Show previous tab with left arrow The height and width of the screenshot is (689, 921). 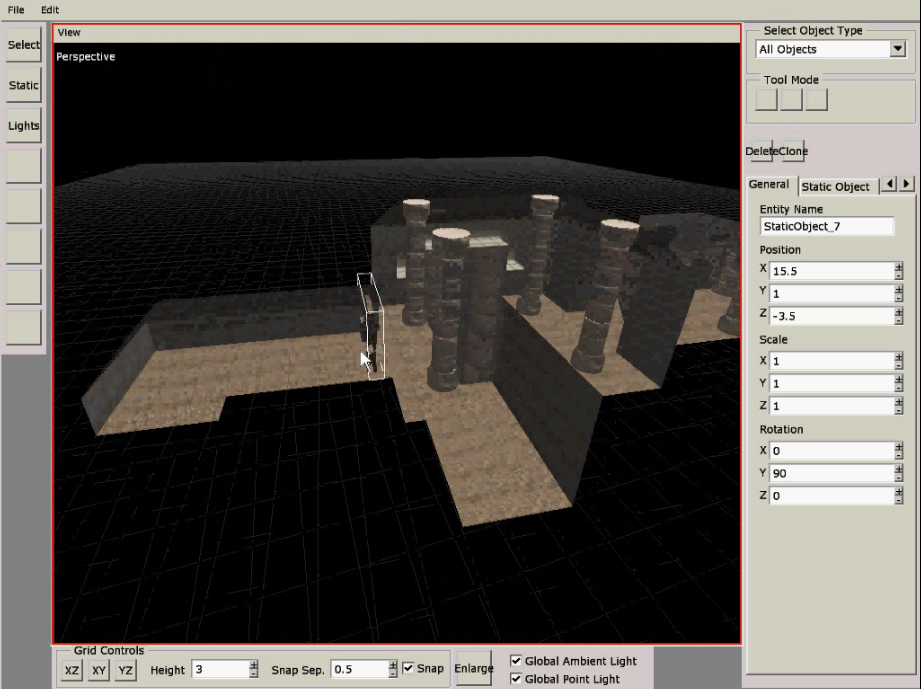(889, 184)
